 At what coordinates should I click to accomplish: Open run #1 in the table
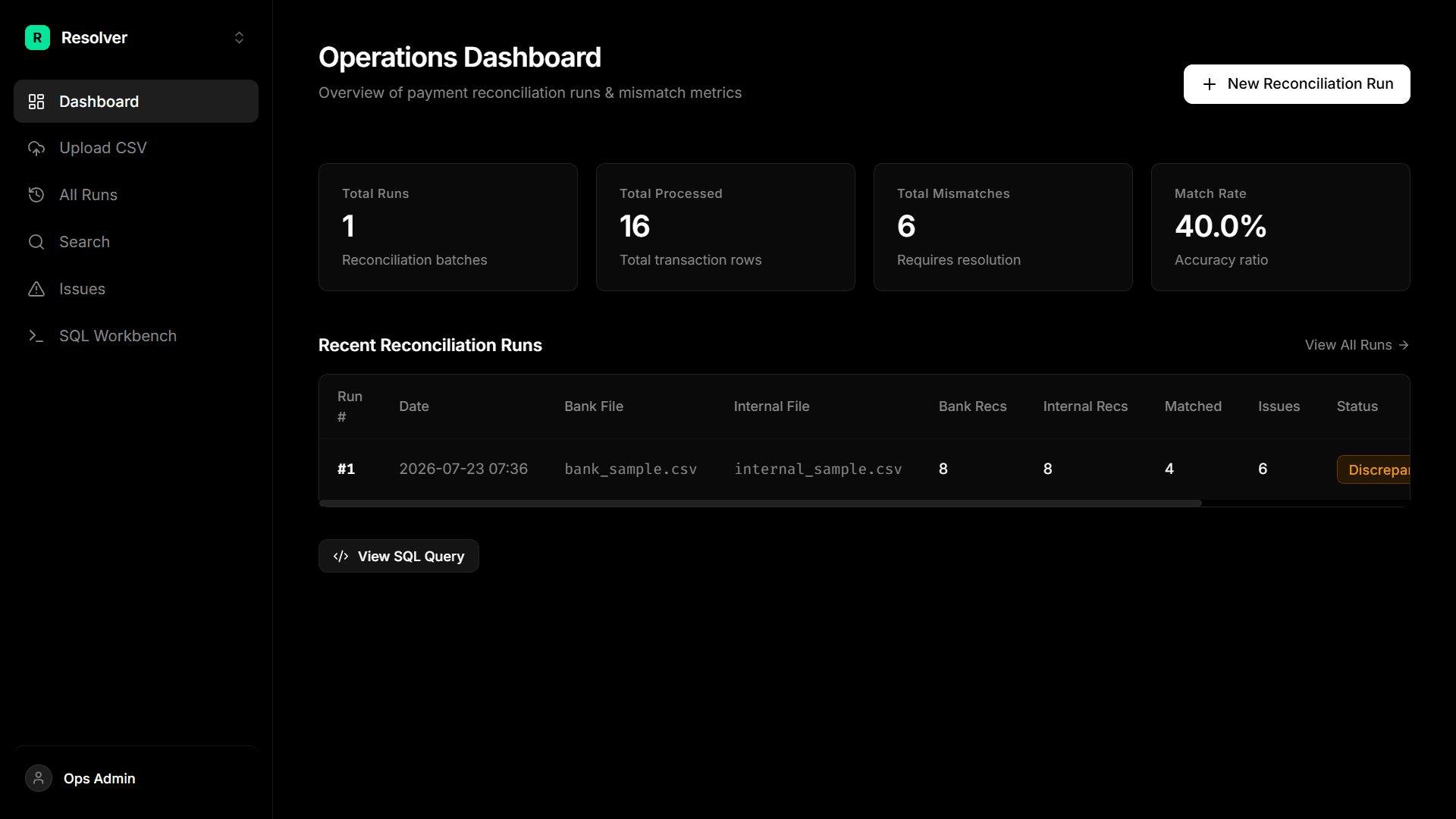[346, 469]
